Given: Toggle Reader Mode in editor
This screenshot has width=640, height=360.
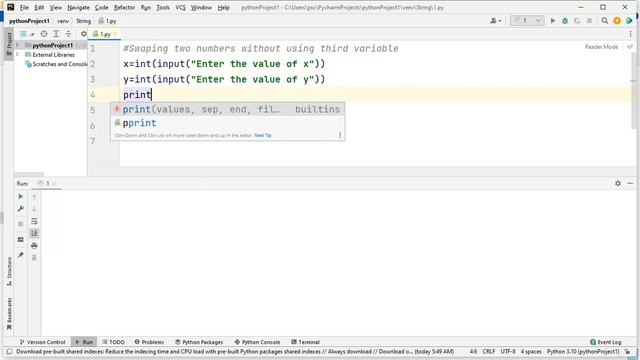Looking at the screenshot, I should [x=601, y=47].
